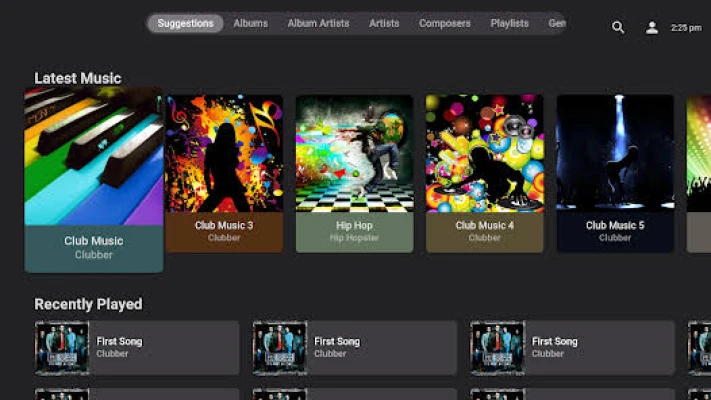Open the search icon
Image resolution: width=711 pixels, height=400 pixels.
click(618, 27)
